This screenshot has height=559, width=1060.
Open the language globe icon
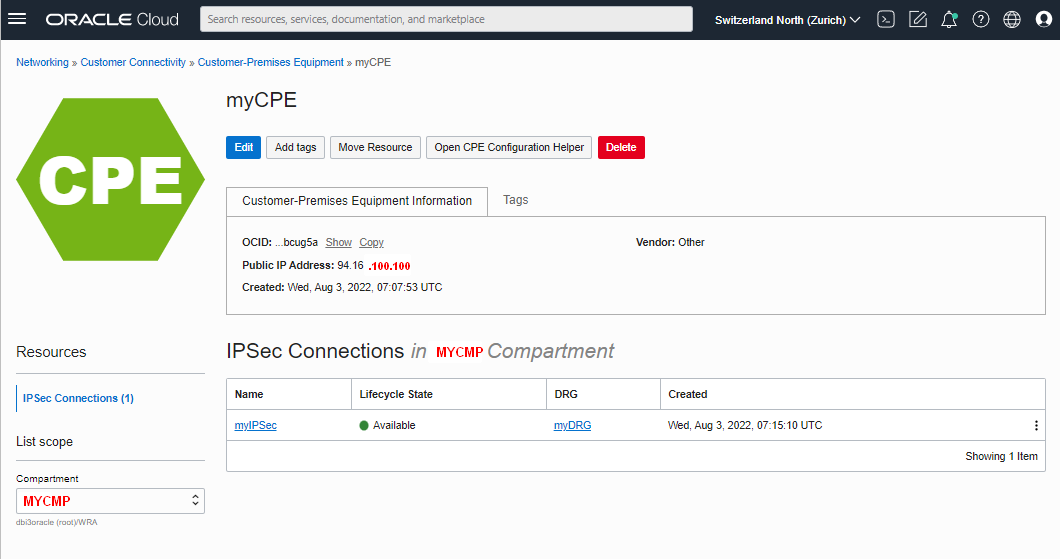(1012, 19)
